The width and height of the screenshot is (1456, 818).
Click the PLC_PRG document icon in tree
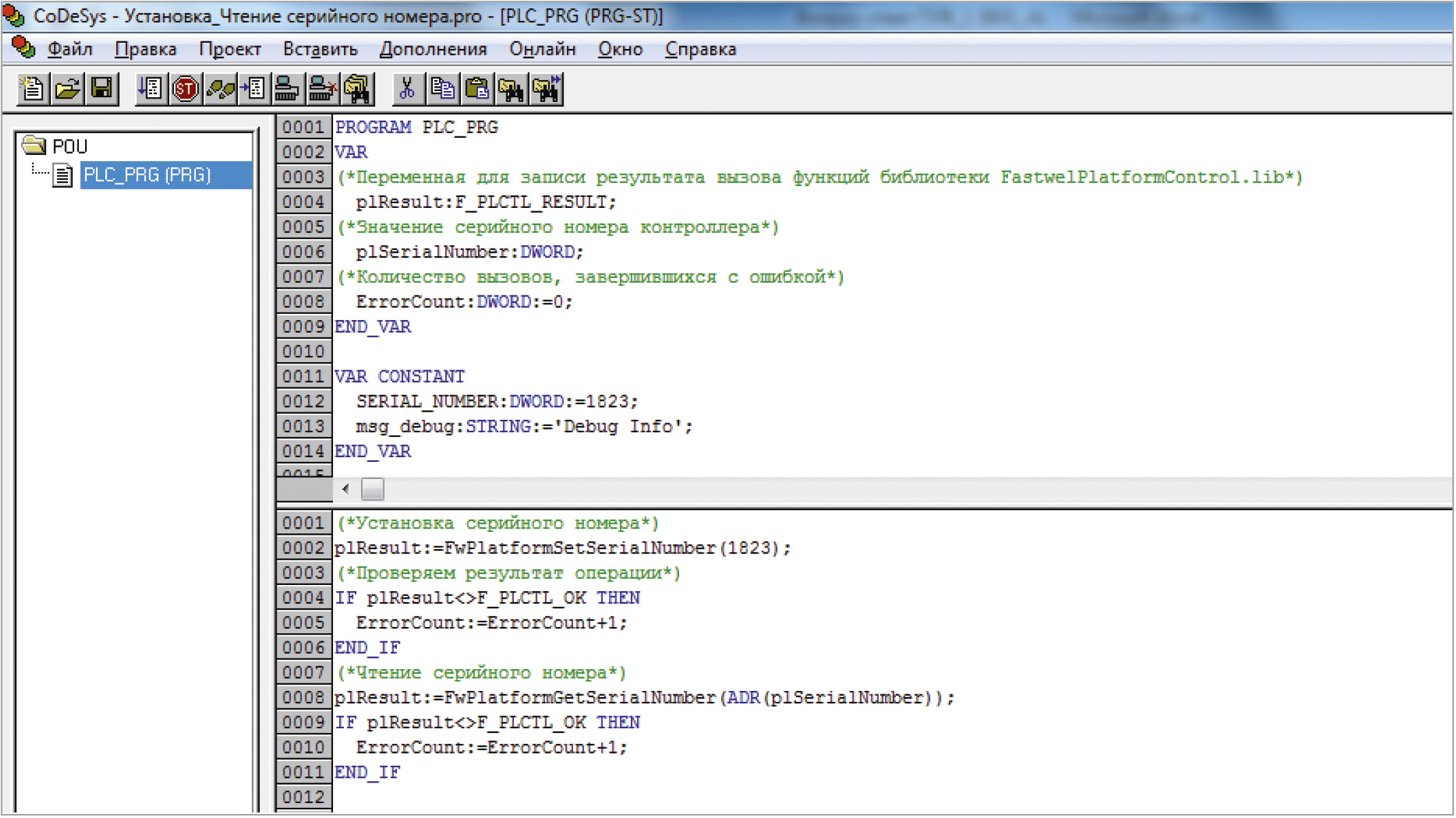[63, 176]
